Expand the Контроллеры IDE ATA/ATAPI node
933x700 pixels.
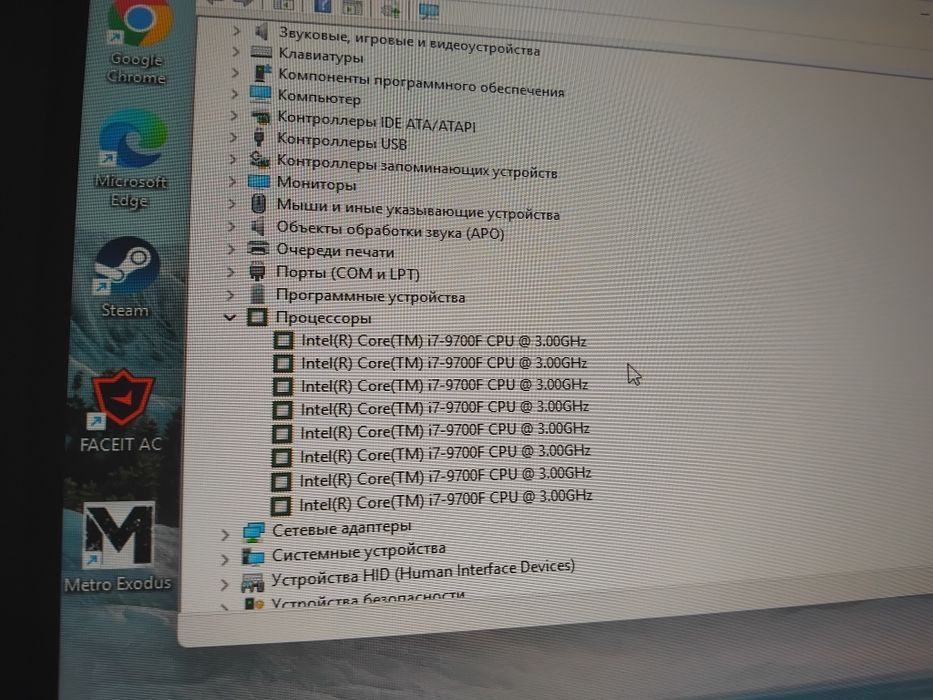click(234, 115)
